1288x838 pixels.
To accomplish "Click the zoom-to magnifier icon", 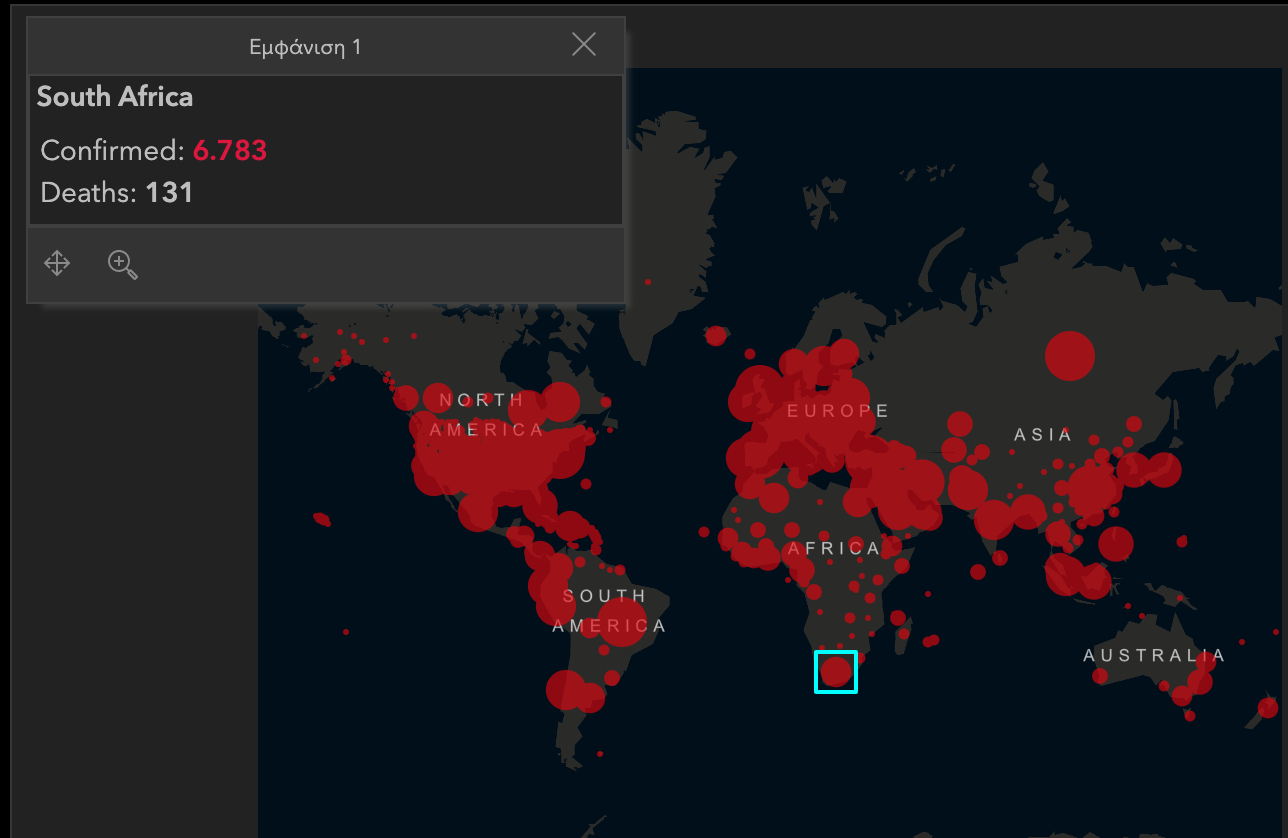I will coord(122,265).
